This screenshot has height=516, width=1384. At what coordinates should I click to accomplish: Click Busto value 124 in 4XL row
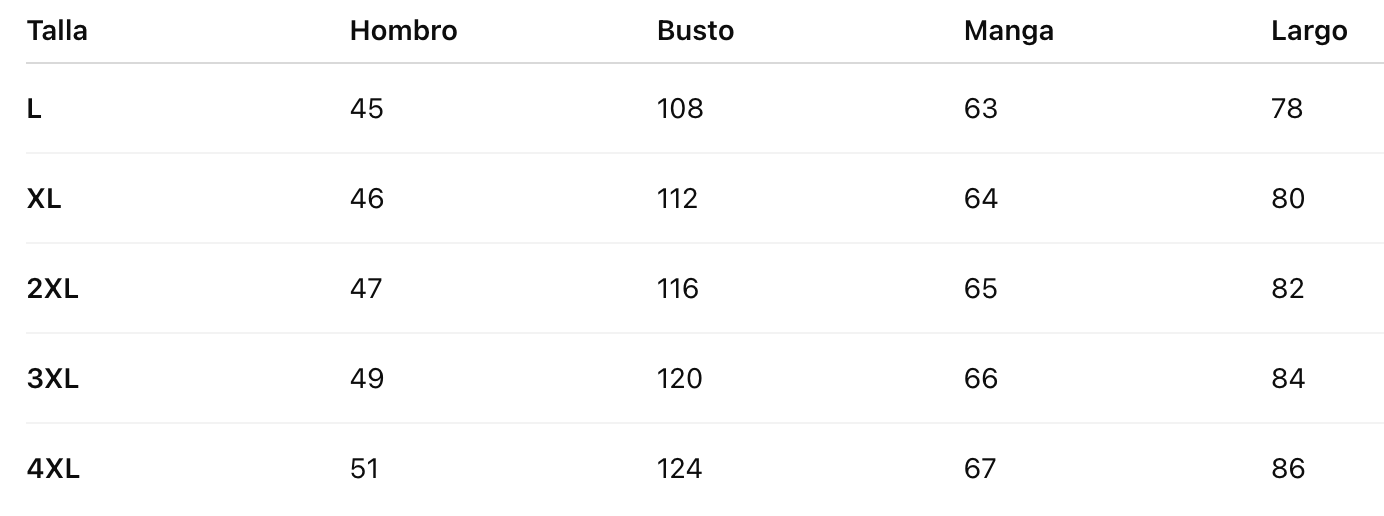680,469
